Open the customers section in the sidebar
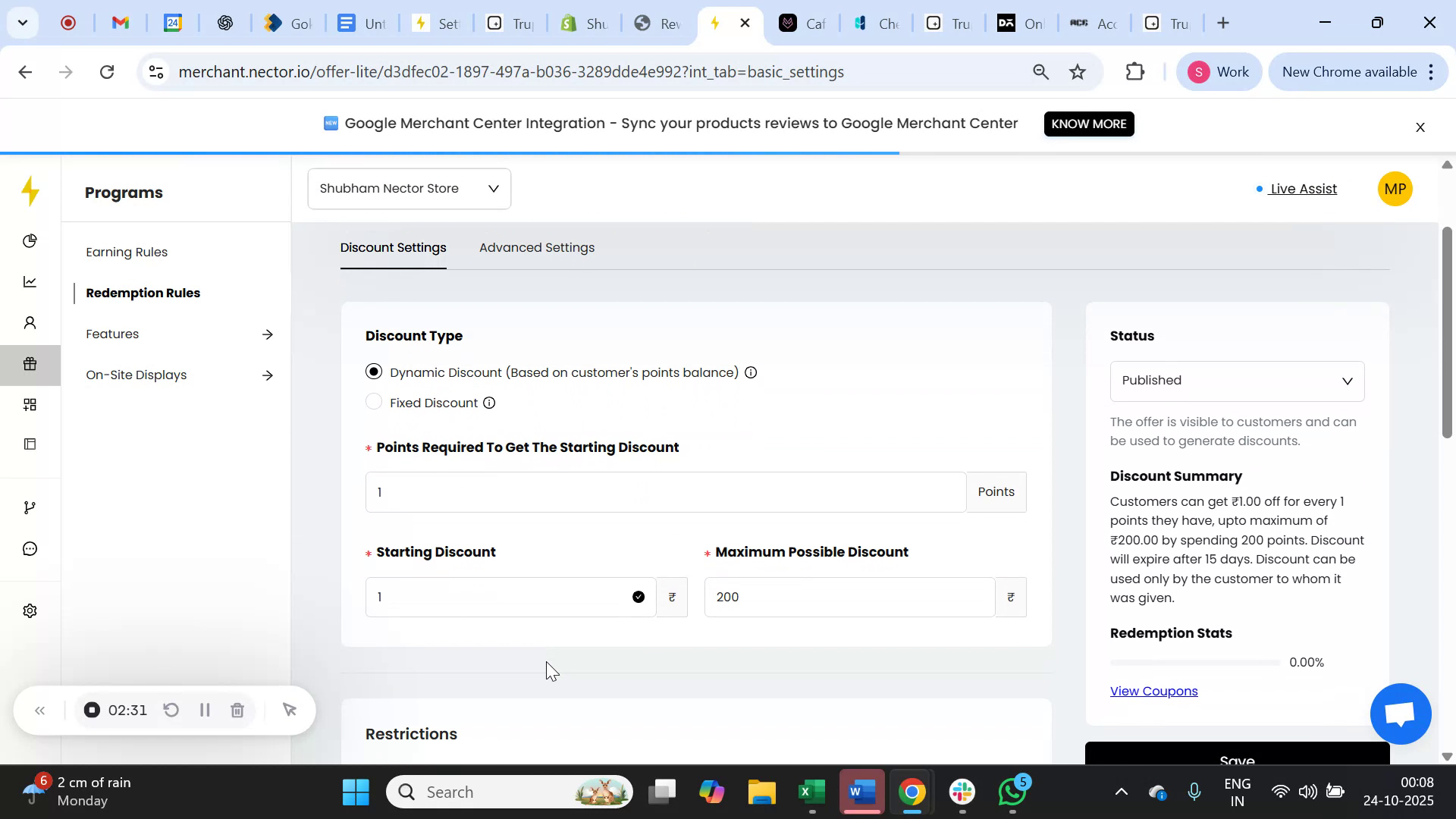Image resolution: width=1456 pixels, height=819 pixels. coord(30,322)
